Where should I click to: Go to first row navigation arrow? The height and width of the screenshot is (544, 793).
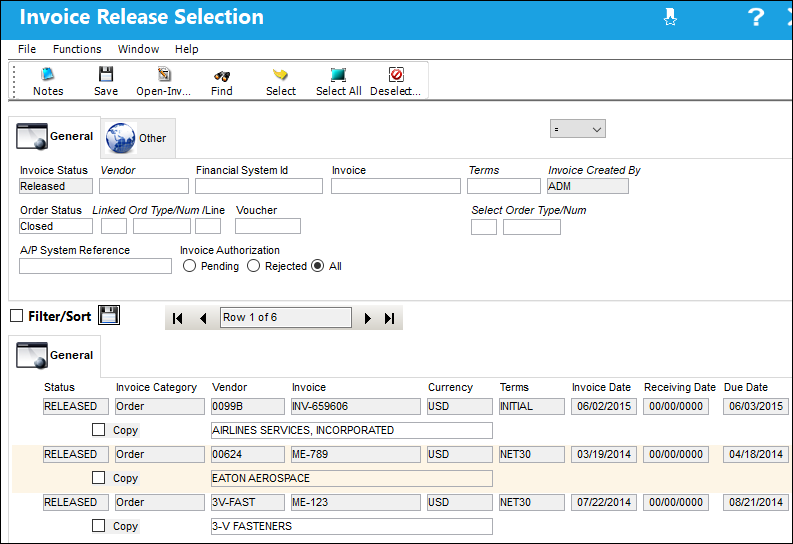pos(178,319)
